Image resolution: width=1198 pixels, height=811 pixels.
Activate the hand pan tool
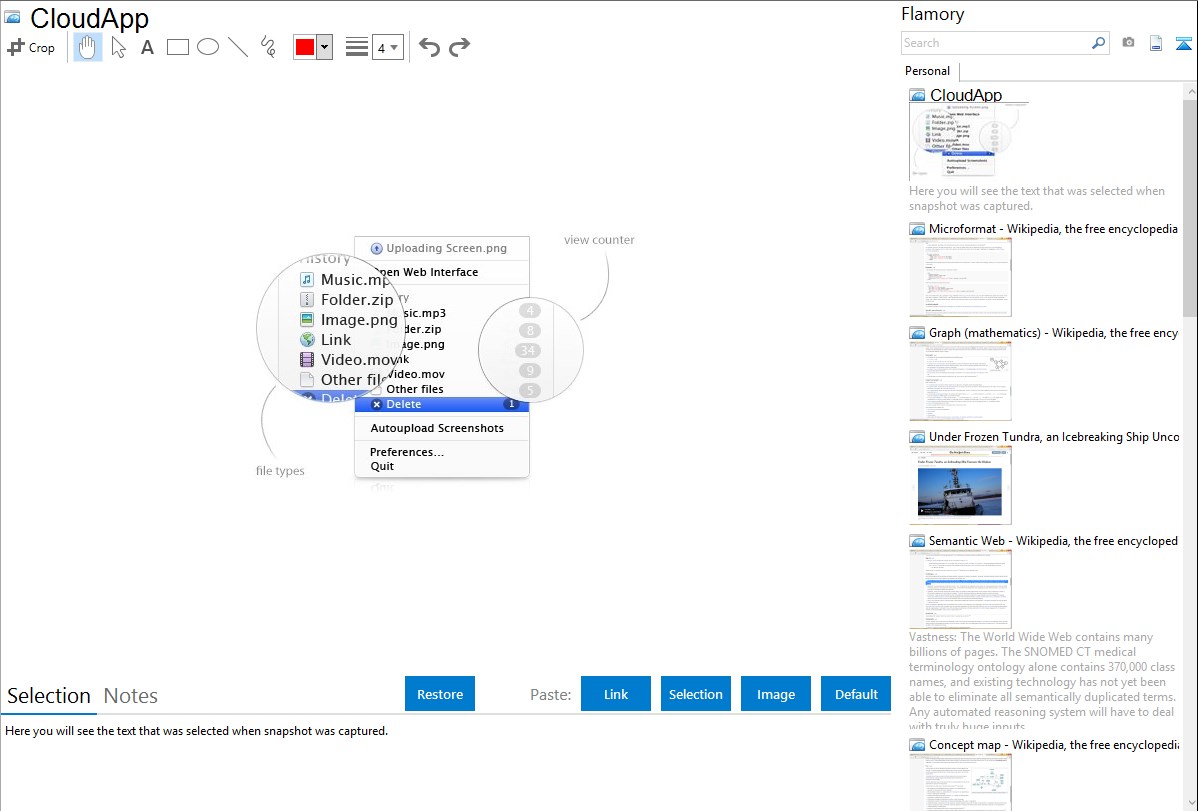click(88, 47)
